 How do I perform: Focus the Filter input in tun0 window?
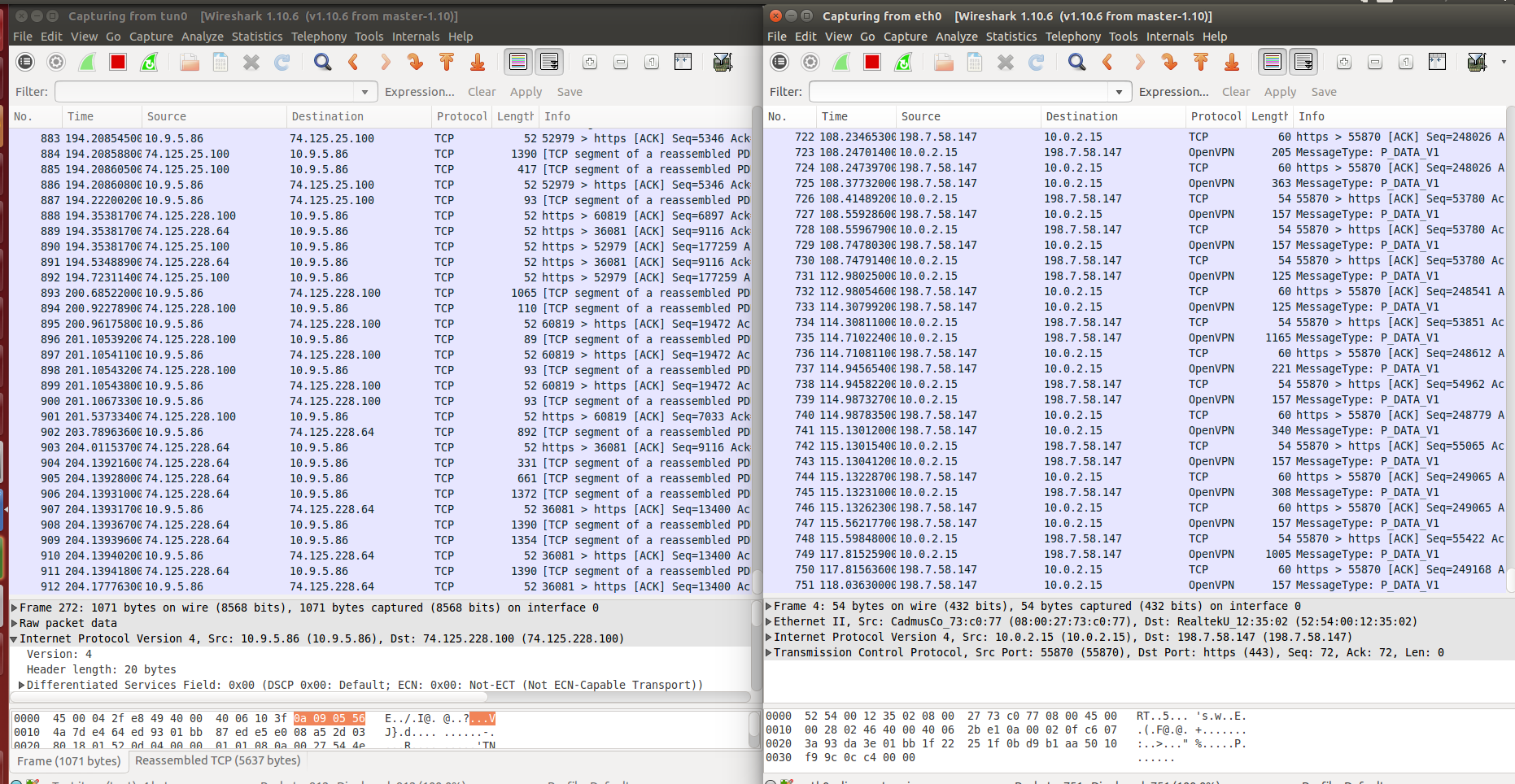tap(205, 92)
